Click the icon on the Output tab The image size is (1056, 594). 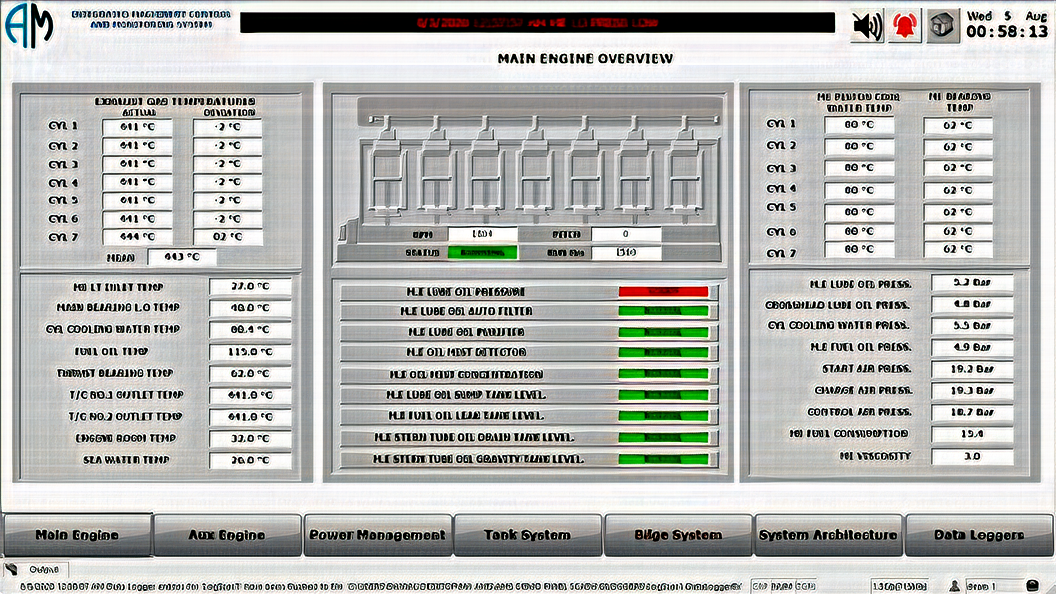pos(12,569)
